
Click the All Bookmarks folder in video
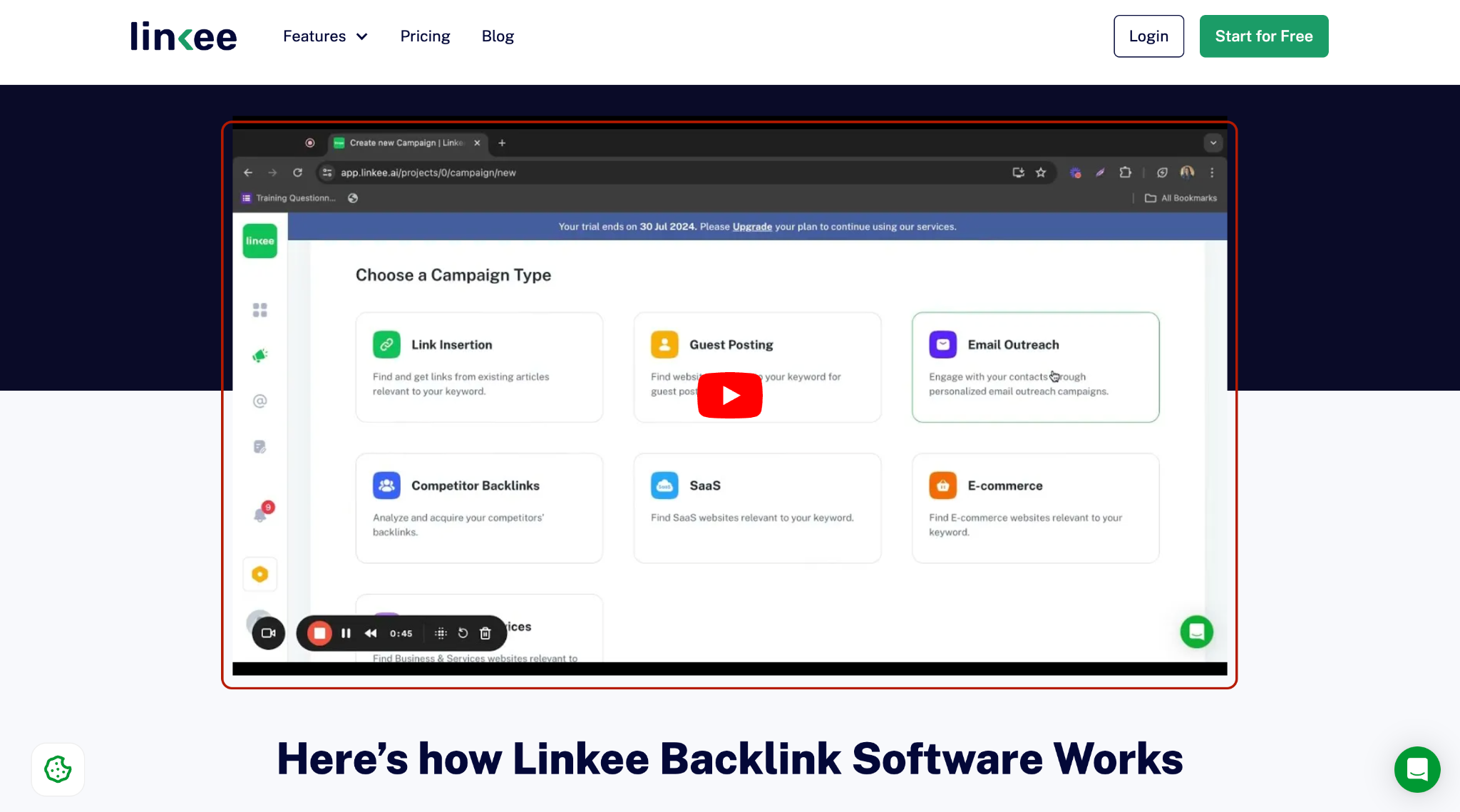pyautogui.click(x=1181, y=198)
